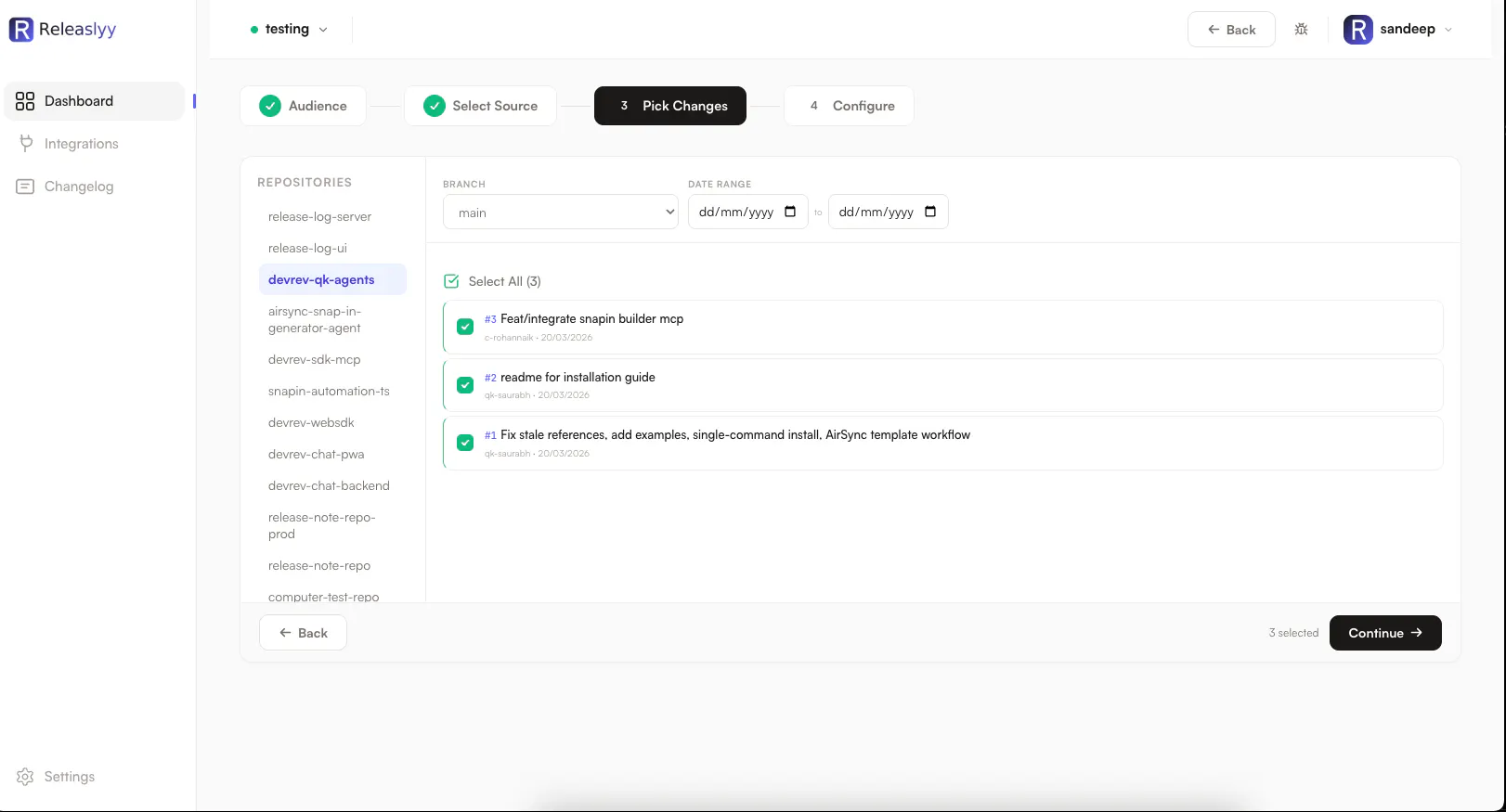Go to the Audience step

303,106
